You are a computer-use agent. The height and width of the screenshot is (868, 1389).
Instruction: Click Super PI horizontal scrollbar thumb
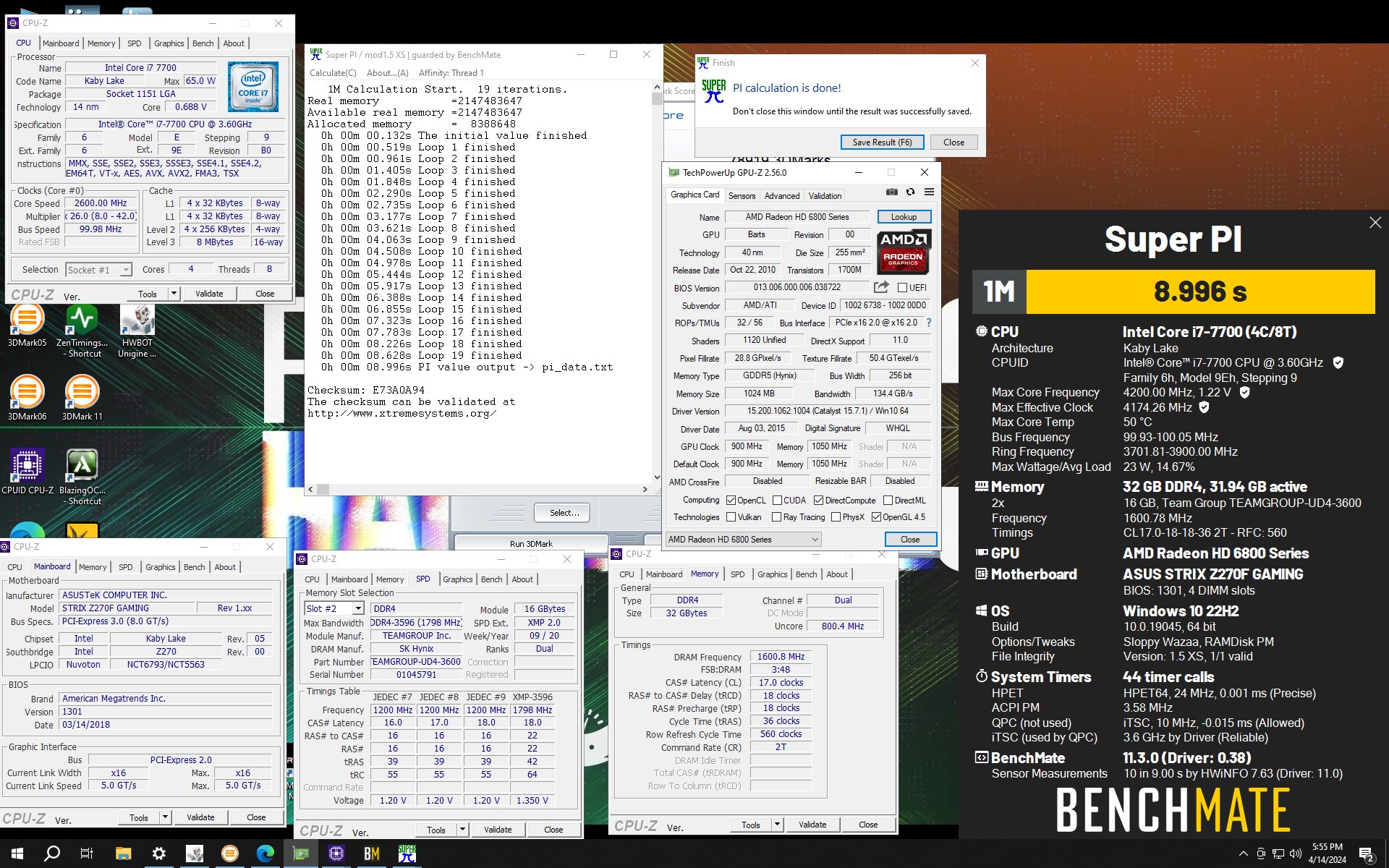(323, 490)
